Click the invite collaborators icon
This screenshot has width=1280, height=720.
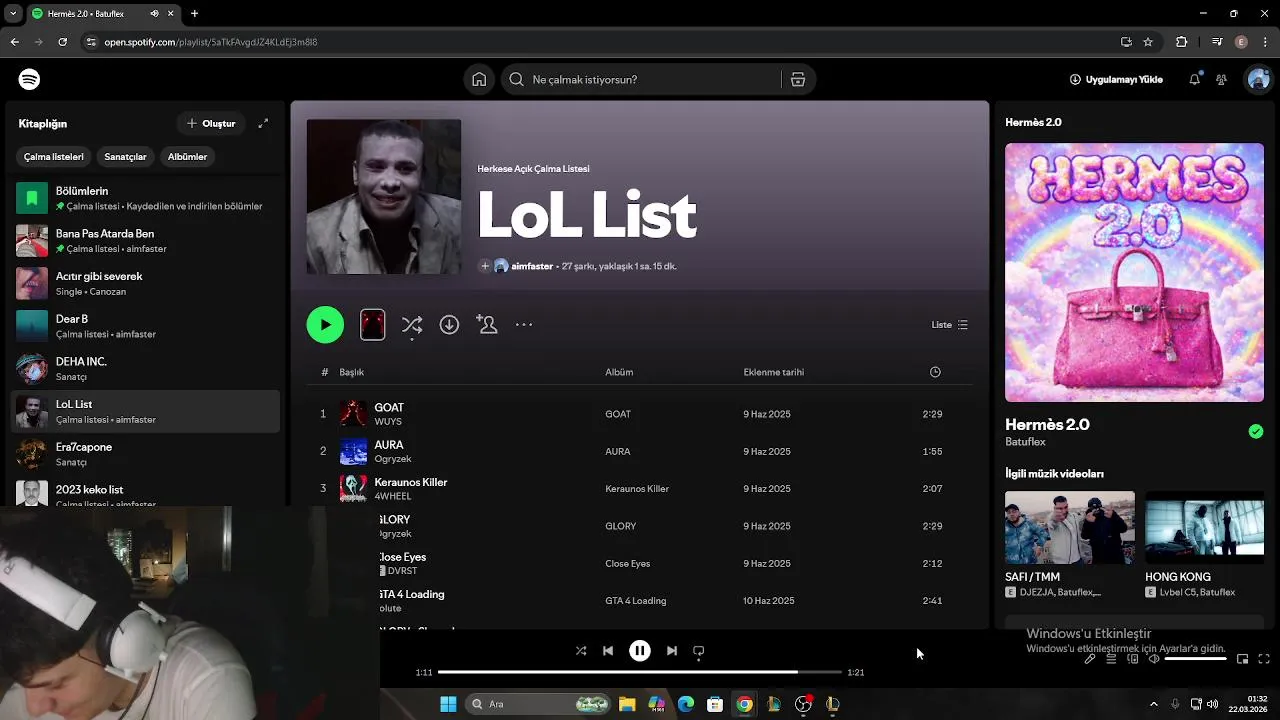click(x=487, y=324)
